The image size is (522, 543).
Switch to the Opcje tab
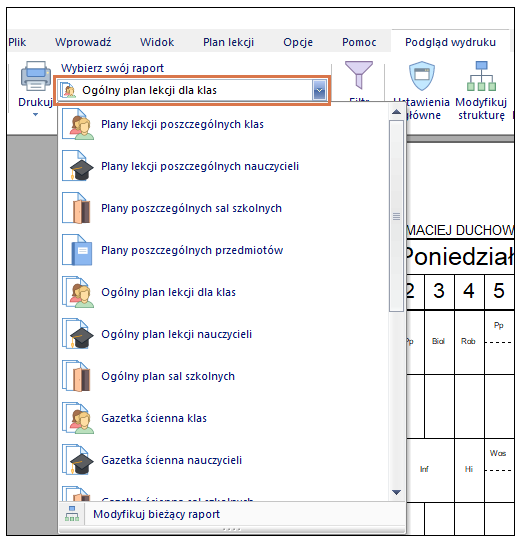point(298,42)
